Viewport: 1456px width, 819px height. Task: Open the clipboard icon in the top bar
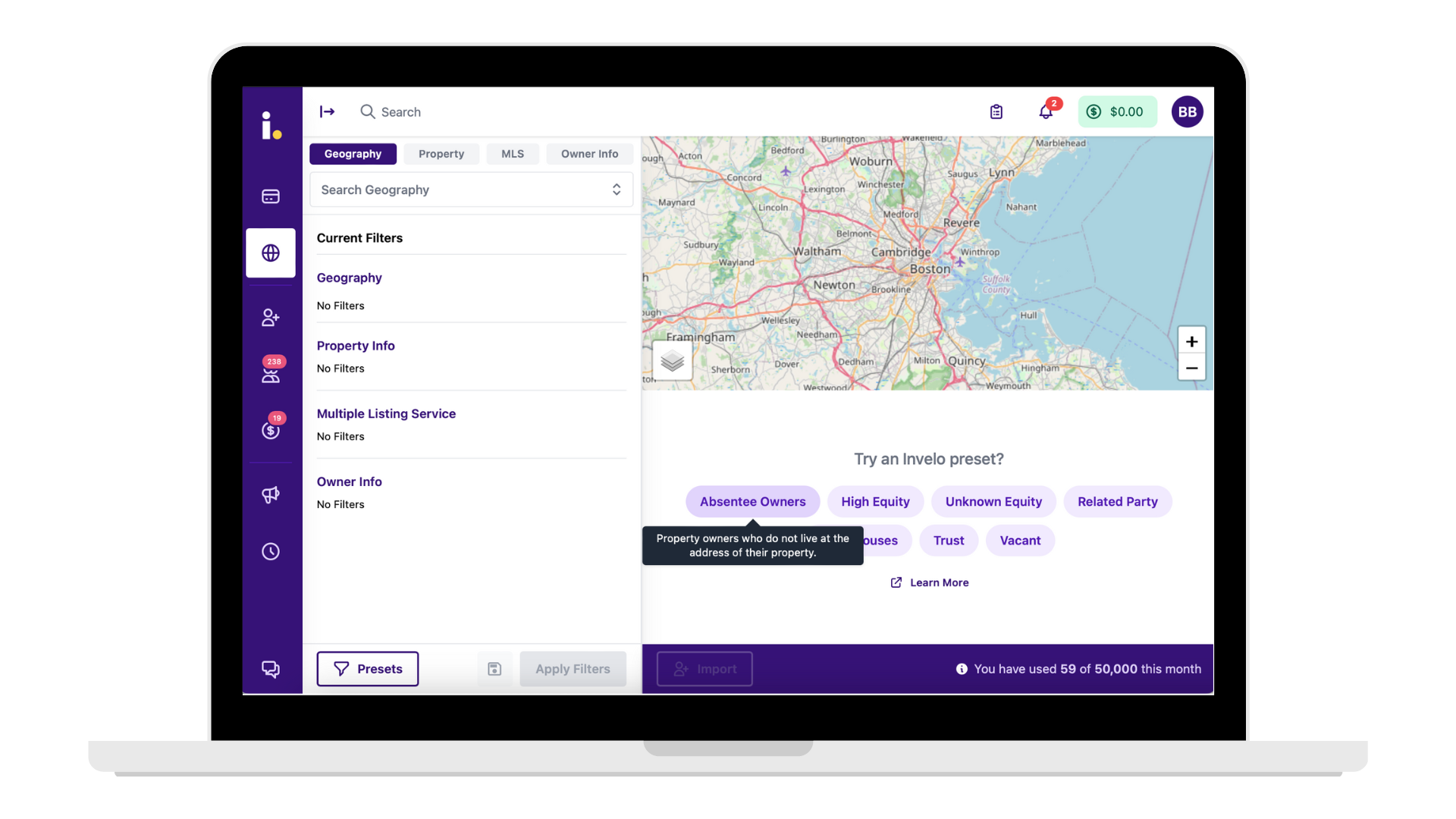click(996, 111)
